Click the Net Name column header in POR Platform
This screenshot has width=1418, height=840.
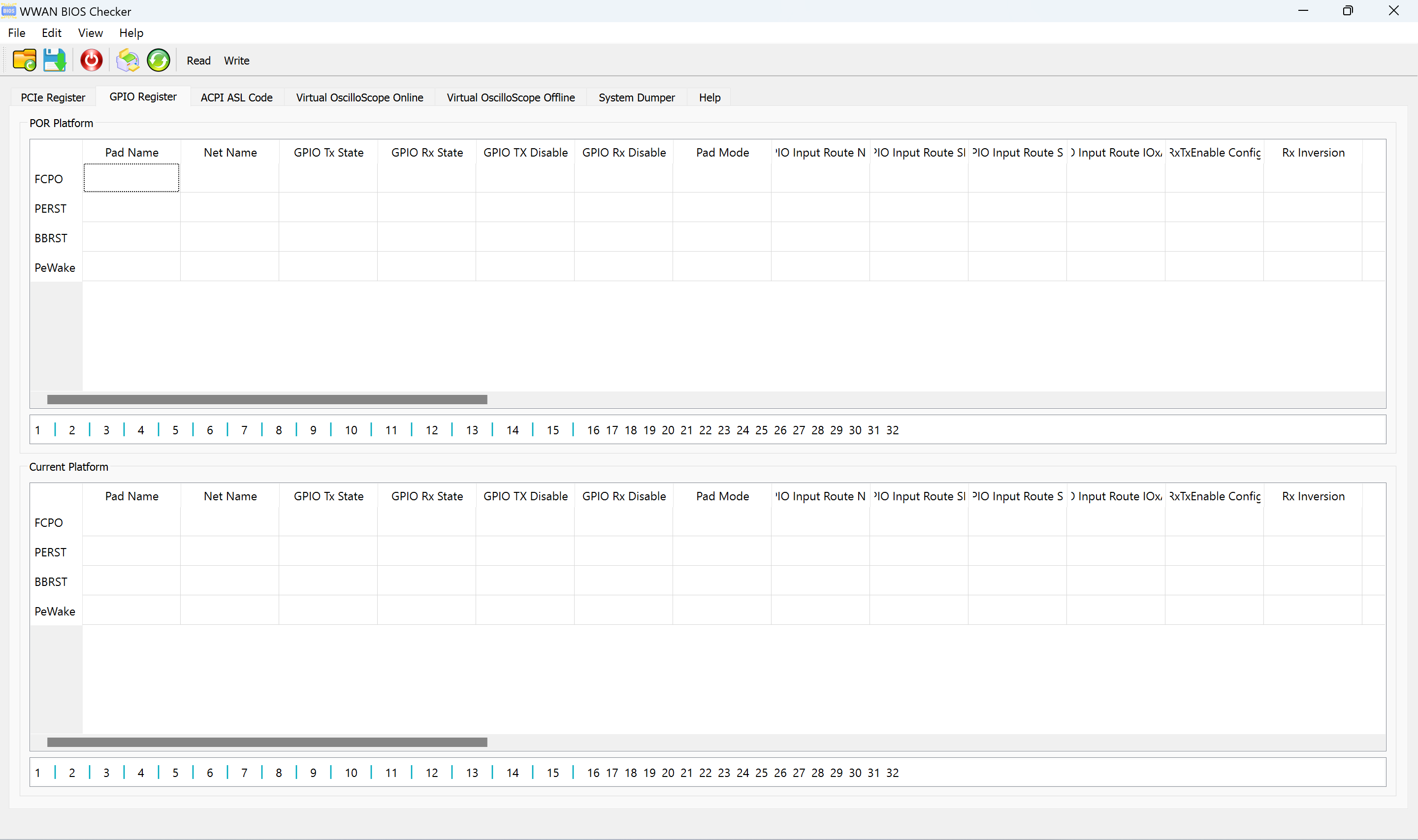230,152
